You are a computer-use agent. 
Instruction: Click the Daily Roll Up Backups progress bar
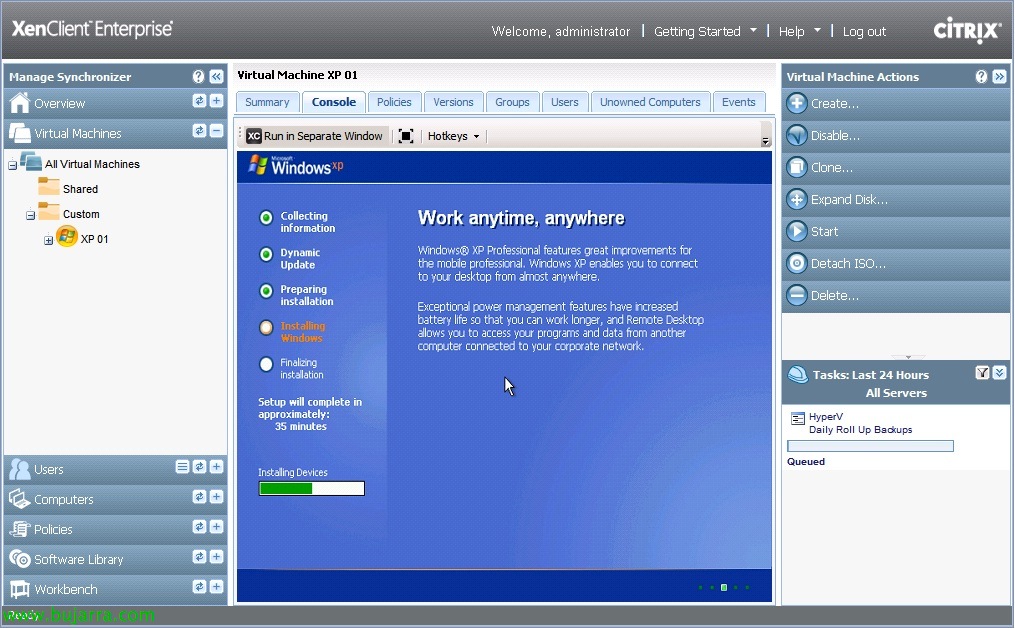pos(870,446)
